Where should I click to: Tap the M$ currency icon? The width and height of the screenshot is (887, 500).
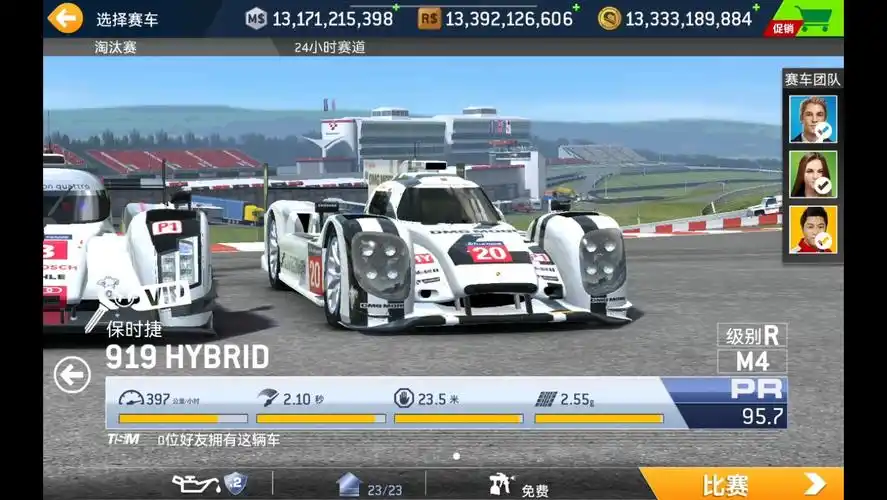257,18
